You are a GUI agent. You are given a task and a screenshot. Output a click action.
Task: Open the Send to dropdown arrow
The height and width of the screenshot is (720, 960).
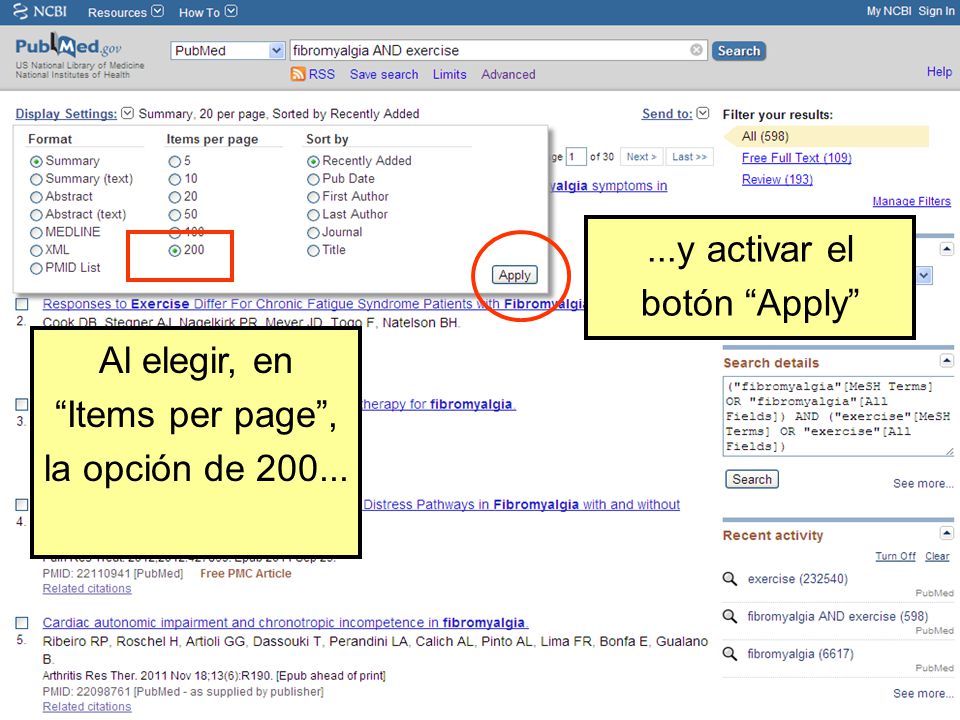[x=703, y=113]
